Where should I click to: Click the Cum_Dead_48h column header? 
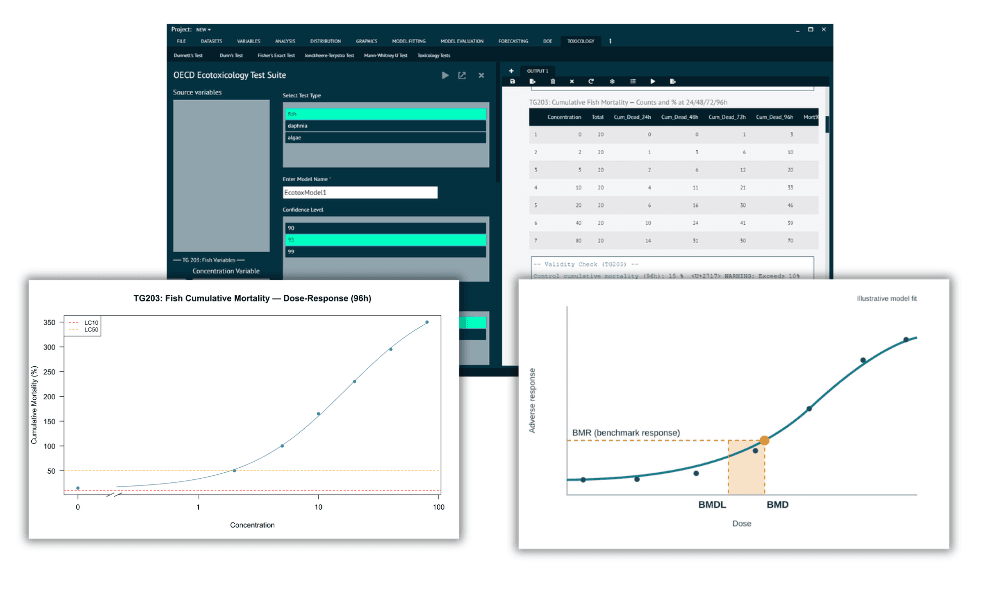tap(679, 117)
